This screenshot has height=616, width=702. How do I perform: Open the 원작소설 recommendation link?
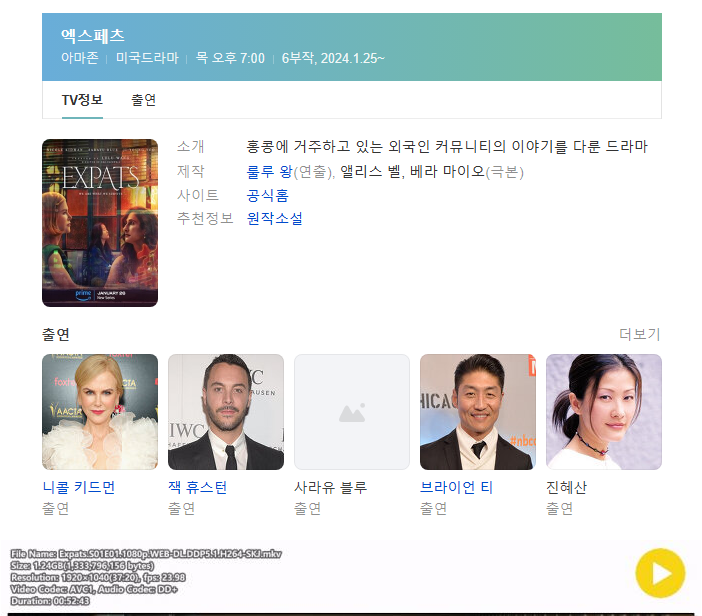coord(275,218)
